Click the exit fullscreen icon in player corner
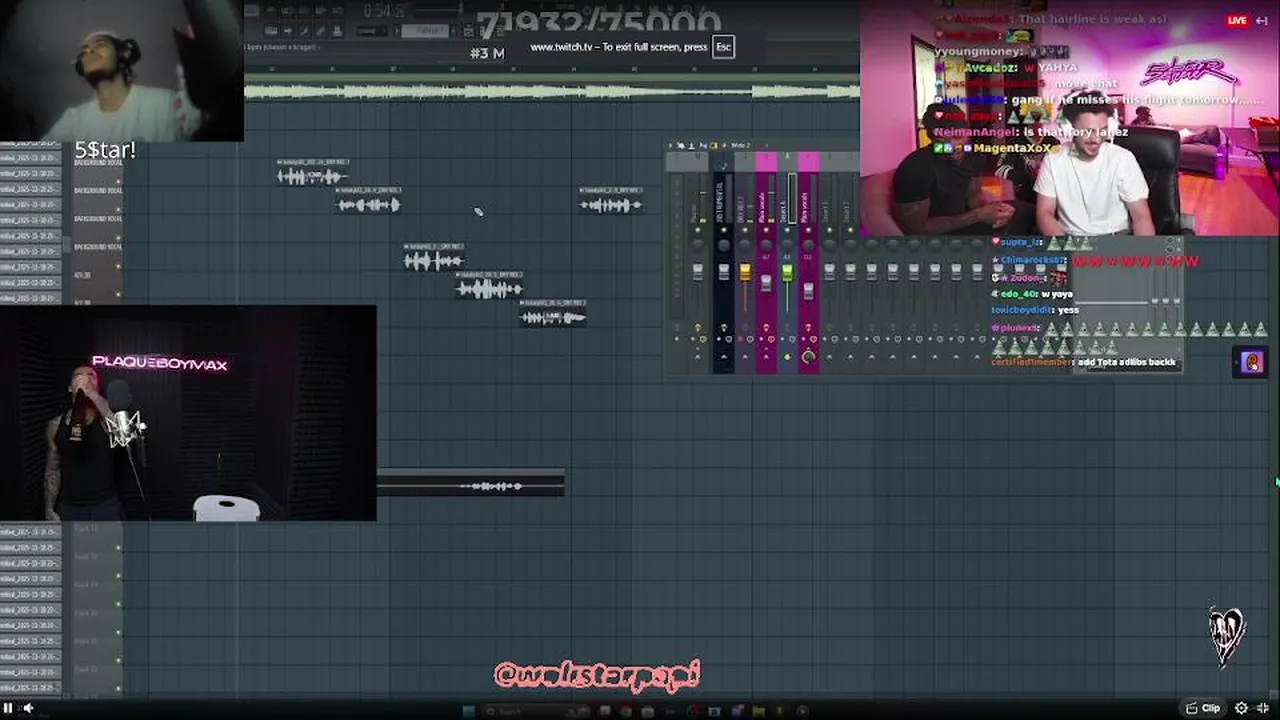 point(1263,708)
